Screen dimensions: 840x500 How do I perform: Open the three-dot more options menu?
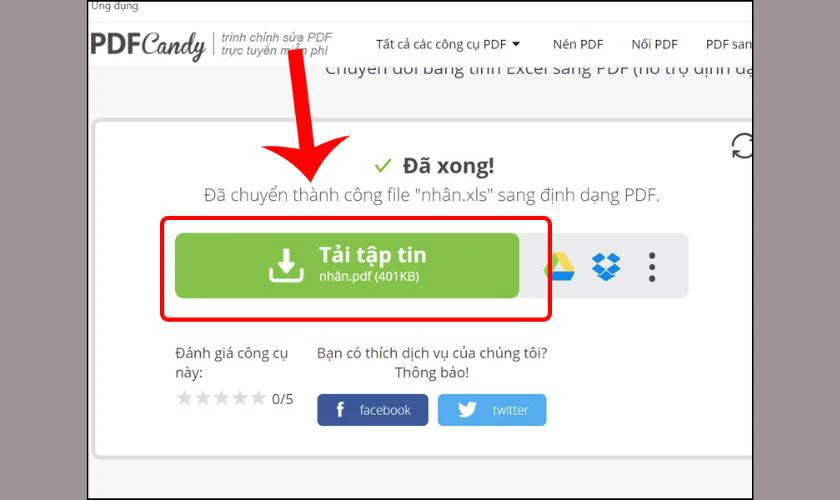(651, 266)
